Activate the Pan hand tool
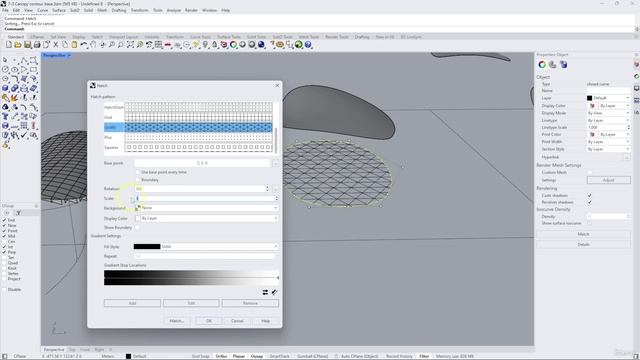640x360 pixels. pos(93,44)
